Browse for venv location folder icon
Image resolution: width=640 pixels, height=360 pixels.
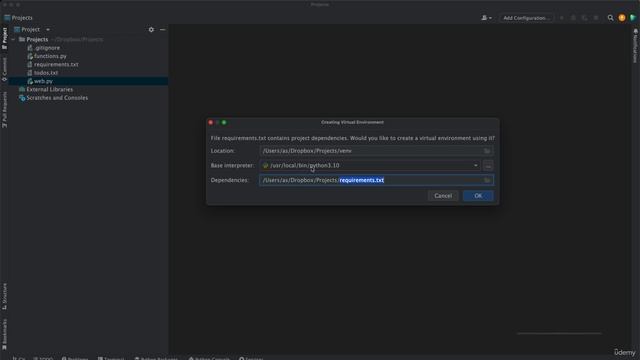tap(487, 151)
